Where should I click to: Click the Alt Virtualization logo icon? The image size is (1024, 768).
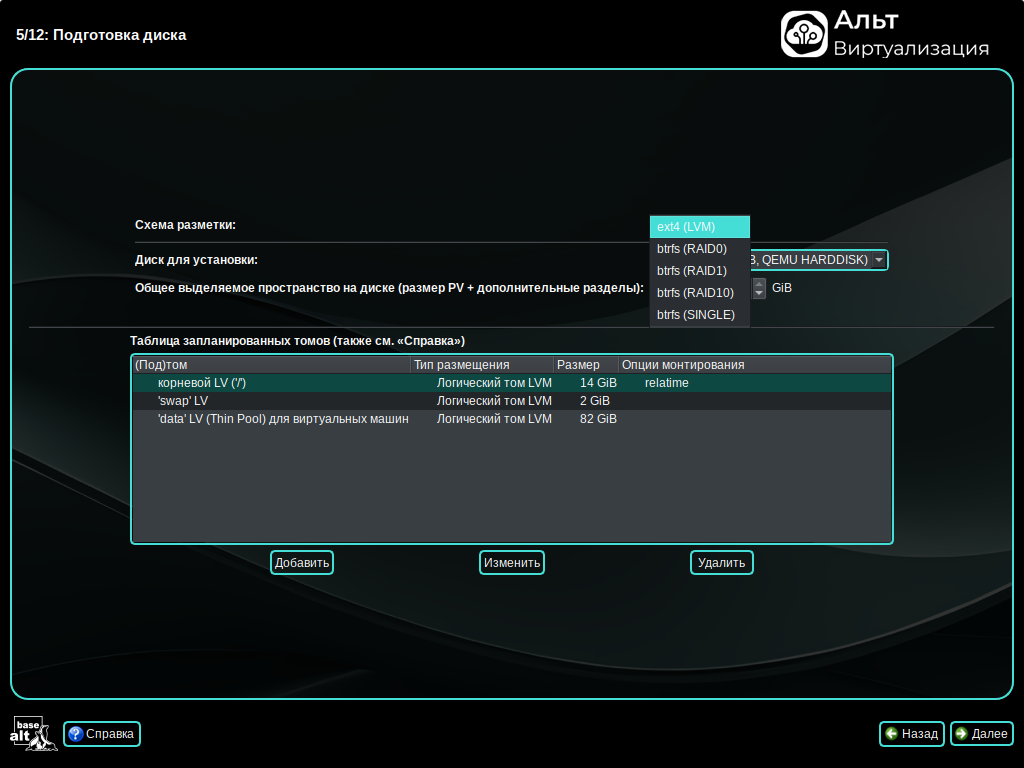tap(803, 34)
